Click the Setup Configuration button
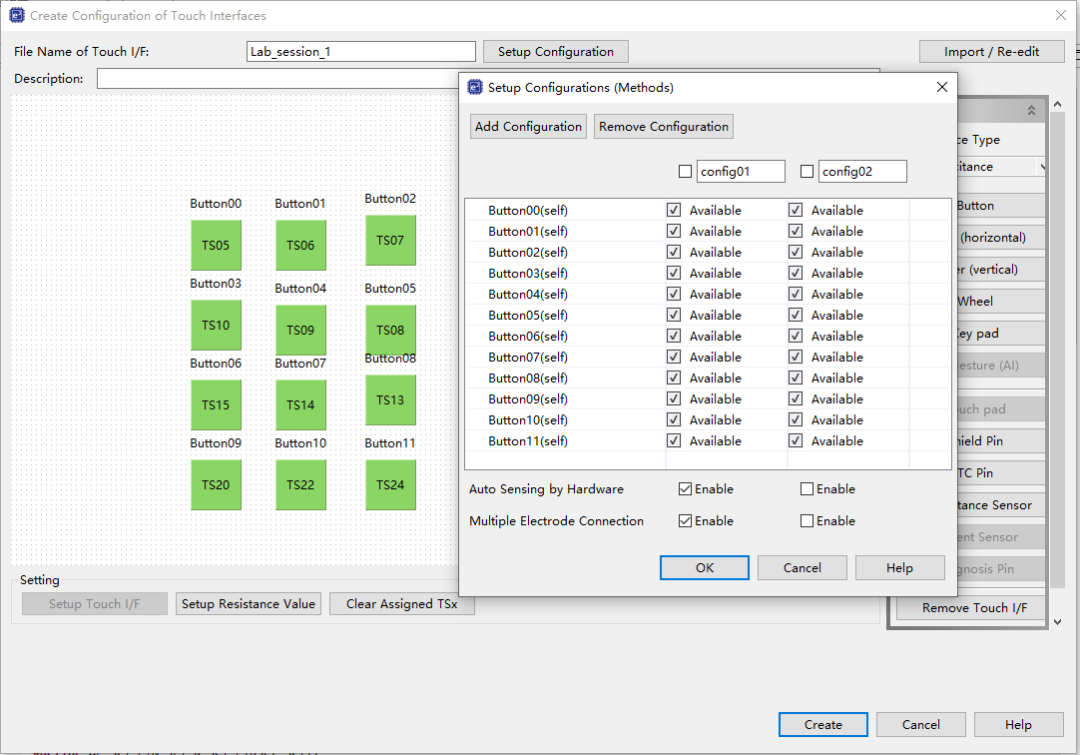The image size is (1080, 755). pos(555,52)
